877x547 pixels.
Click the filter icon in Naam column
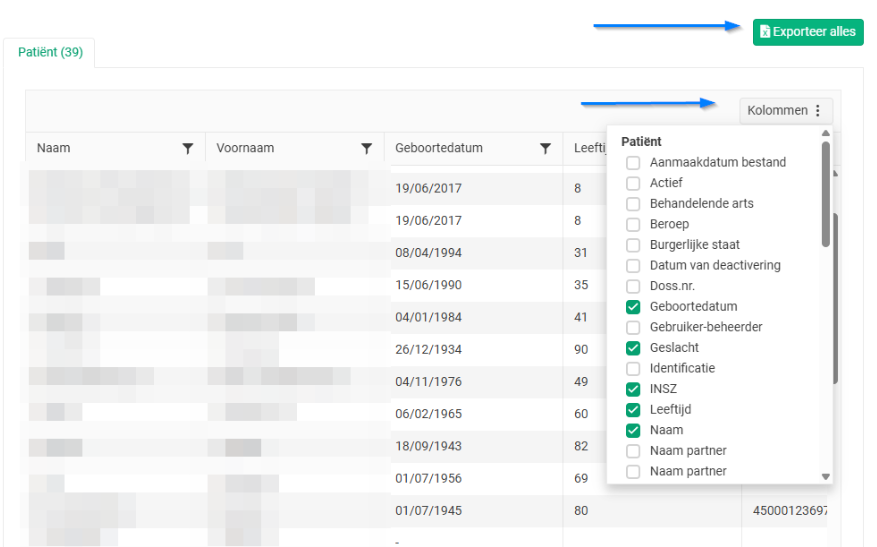point(187,149)
